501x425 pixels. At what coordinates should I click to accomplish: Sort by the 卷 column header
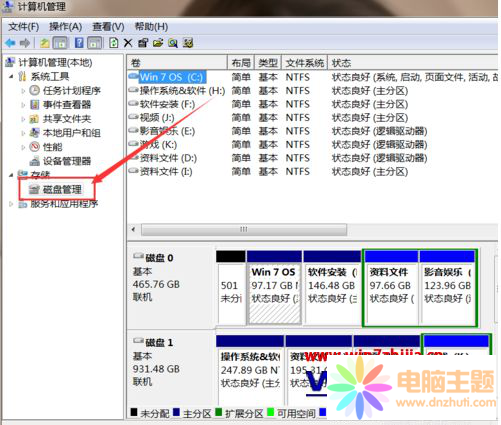[x=177, y=63]
